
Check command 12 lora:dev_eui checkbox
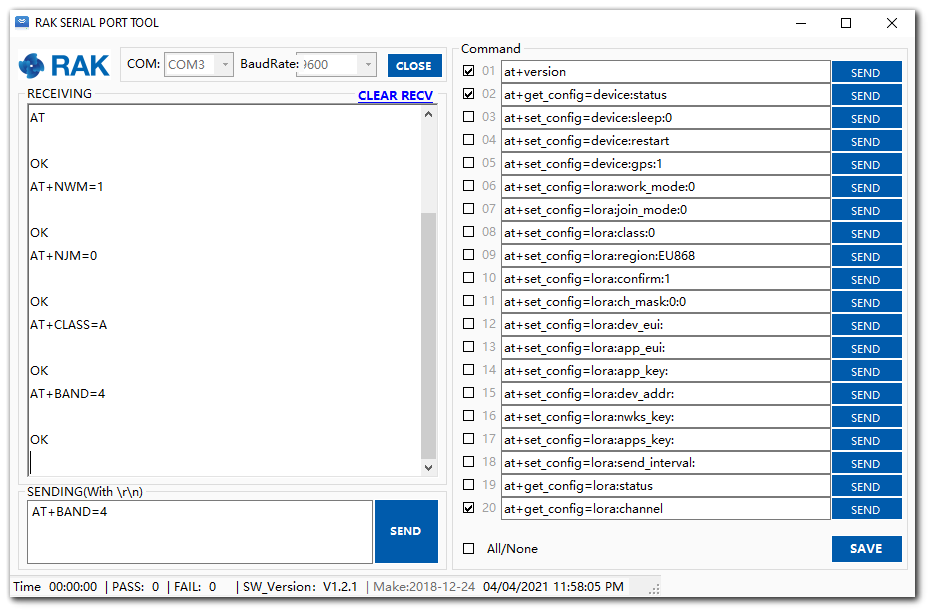pyautogui.click(x=469, y=324)
